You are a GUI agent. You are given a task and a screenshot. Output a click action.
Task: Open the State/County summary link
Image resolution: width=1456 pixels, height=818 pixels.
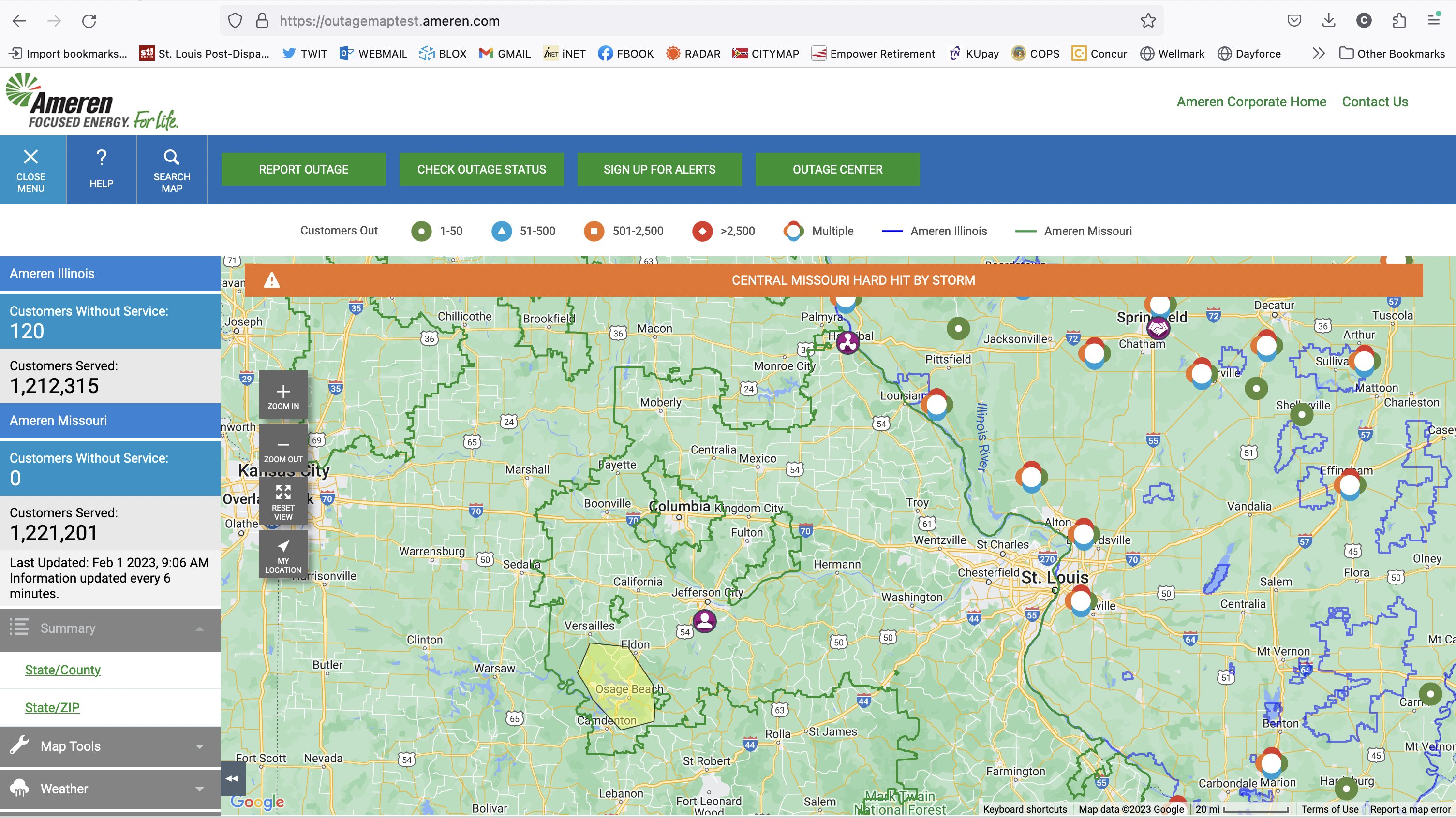[63, 670]
